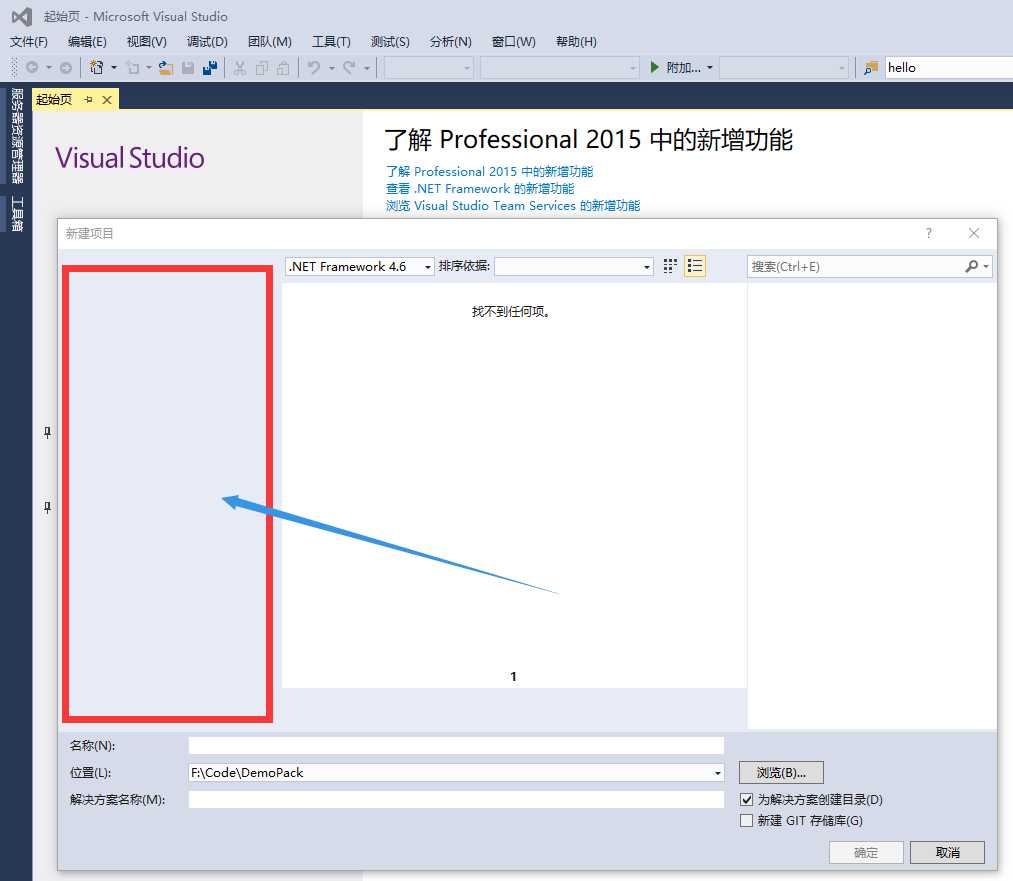The height and width of the screenshot is (881, 1013).
Task: Open the 文件(F) menu
Action: click(x=28, y=41)
